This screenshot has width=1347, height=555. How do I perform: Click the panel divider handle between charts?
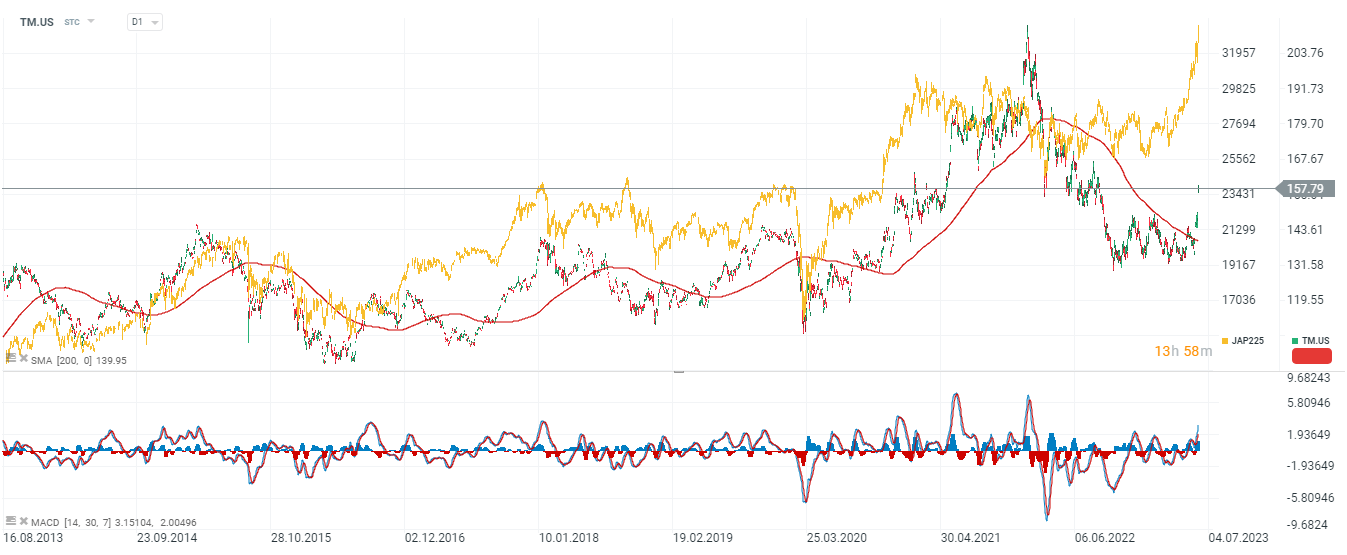[679, 371]
